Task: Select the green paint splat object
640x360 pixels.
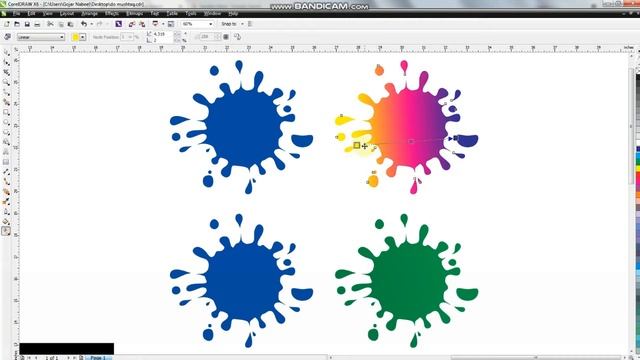Action: [407, 281]
